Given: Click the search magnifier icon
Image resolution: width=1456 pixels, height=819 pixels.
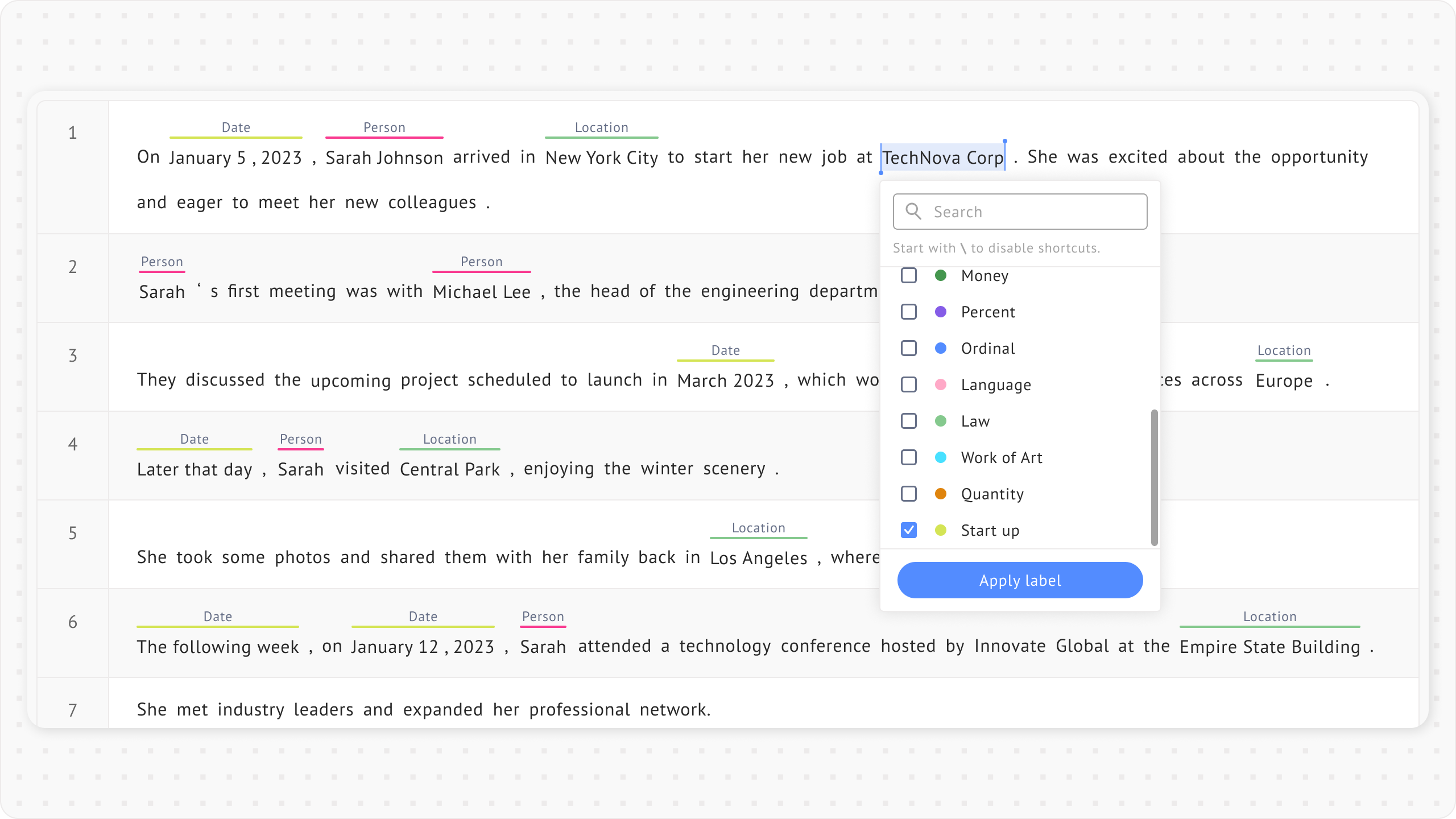Looking at the screenshot, I should 913,212.
